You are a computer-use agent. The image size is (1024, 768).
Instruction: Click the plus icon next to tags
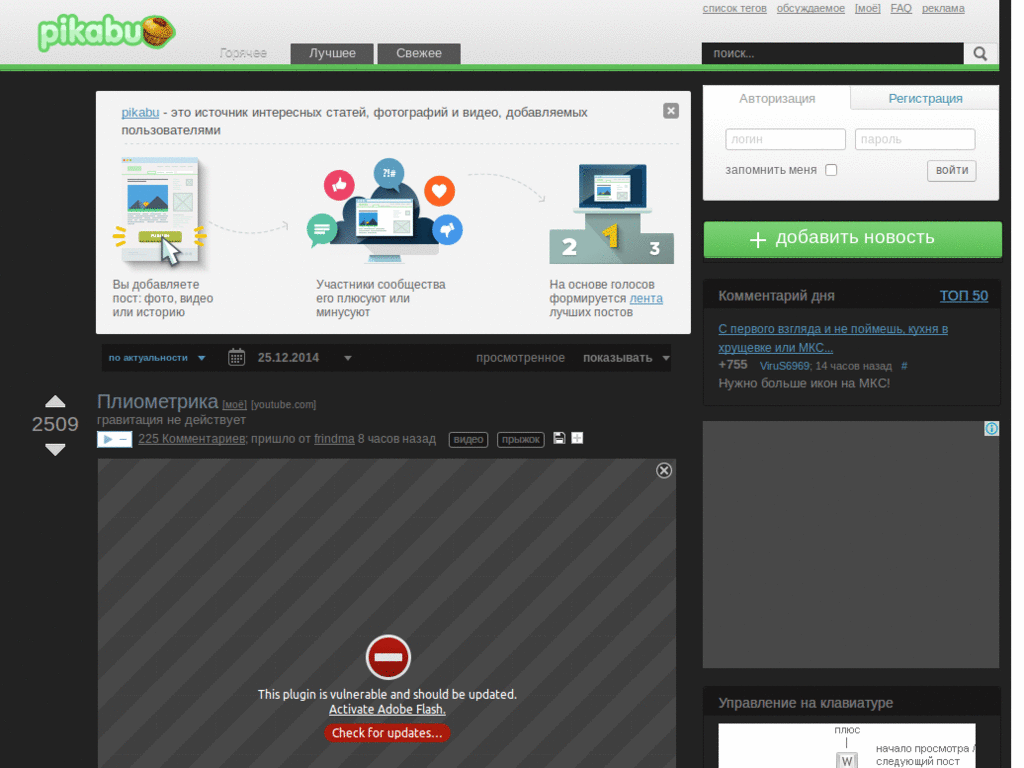tap(577, 438)
